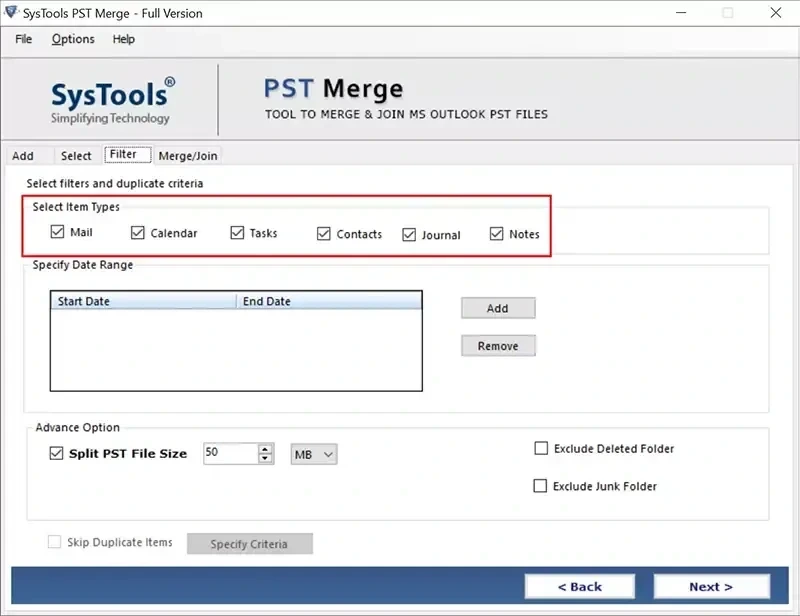
Task: Open the File menu
Action: (23, 39)
